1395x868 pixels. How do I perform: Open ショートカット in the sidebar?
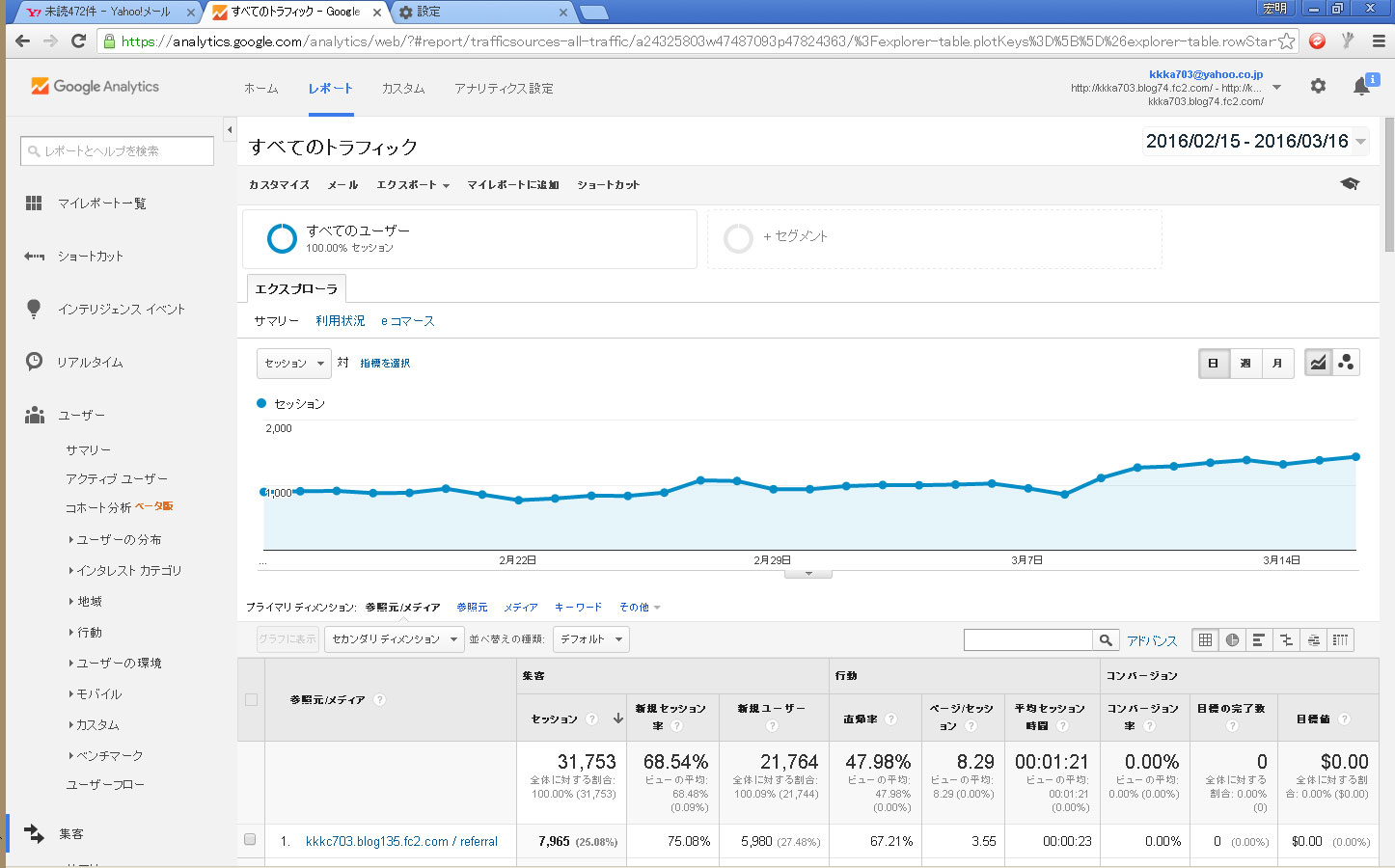point(90,256)
